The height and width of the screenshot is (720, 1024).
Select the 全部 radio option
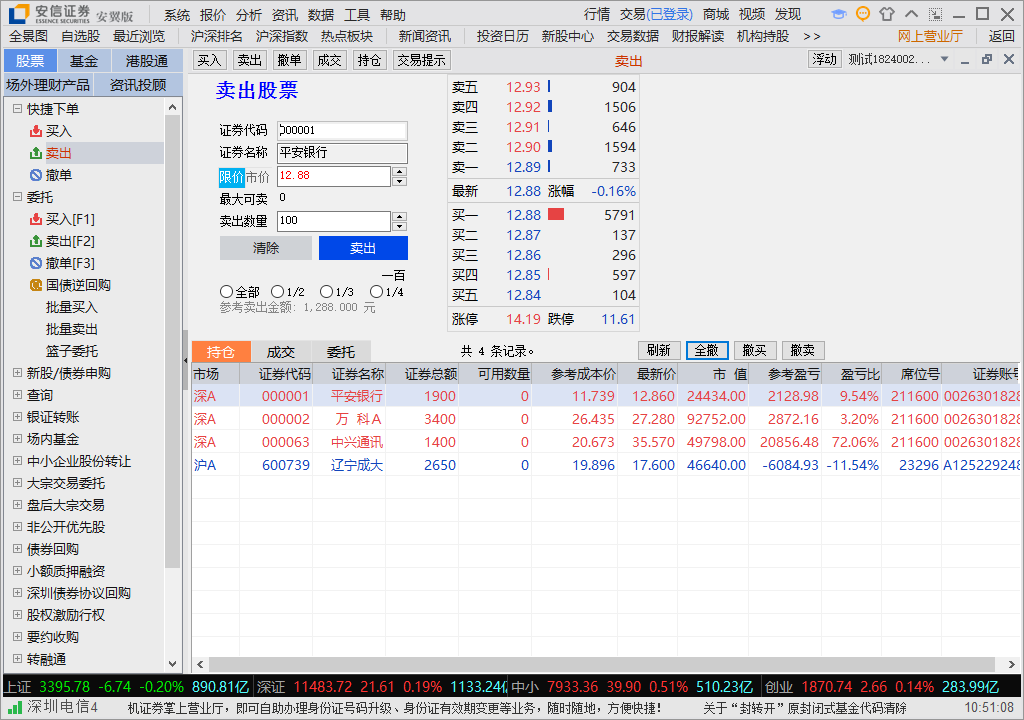(x=227, y=291)
